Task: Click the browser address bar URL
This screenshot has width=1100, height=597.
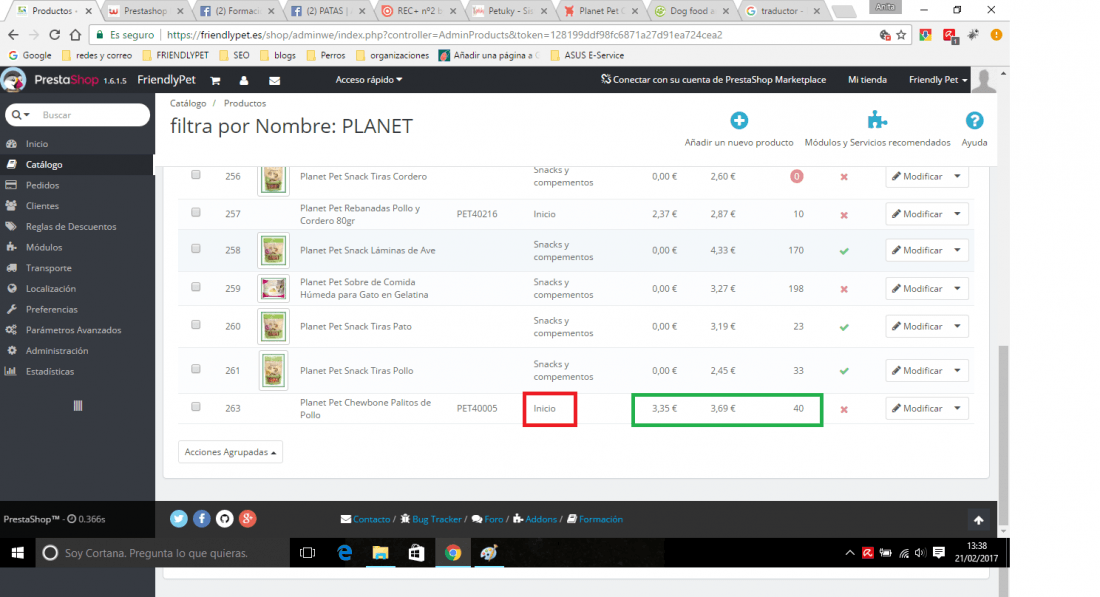Action: (445, 34)
